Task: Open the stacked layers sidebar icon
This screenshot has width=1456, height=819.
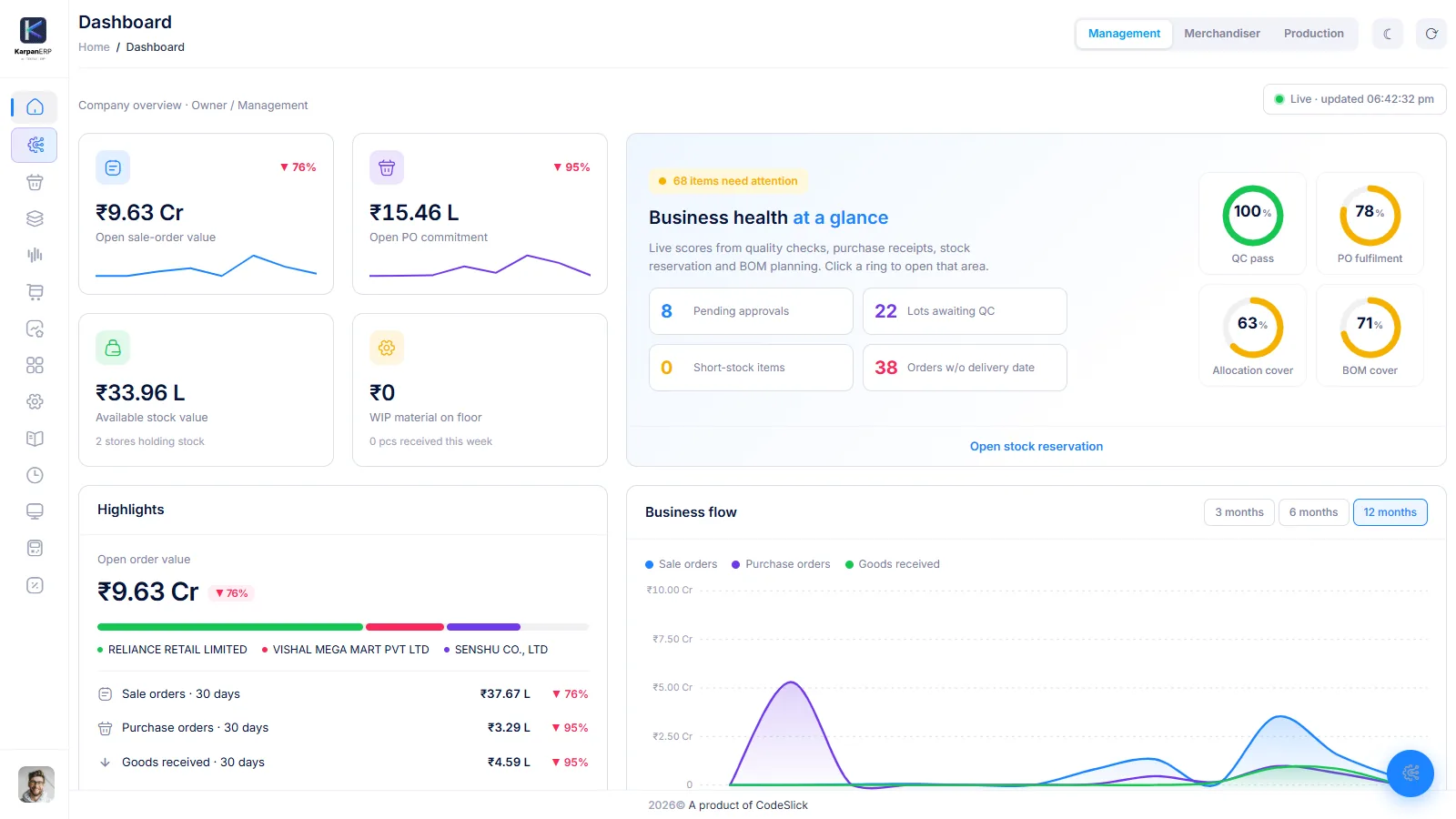Action: pyautogui.click(x=35, y=218)
